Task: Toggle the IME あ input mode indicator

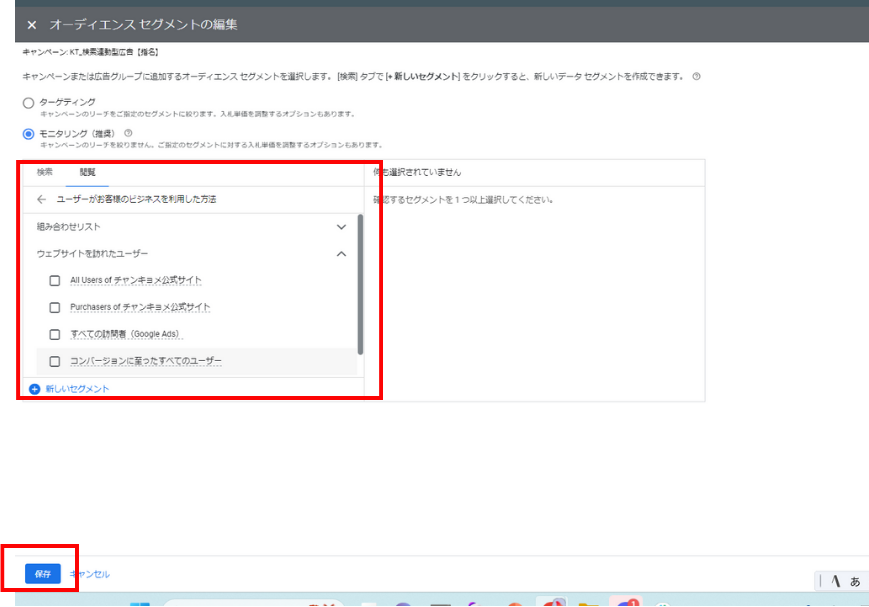Action: click(855, 581)
